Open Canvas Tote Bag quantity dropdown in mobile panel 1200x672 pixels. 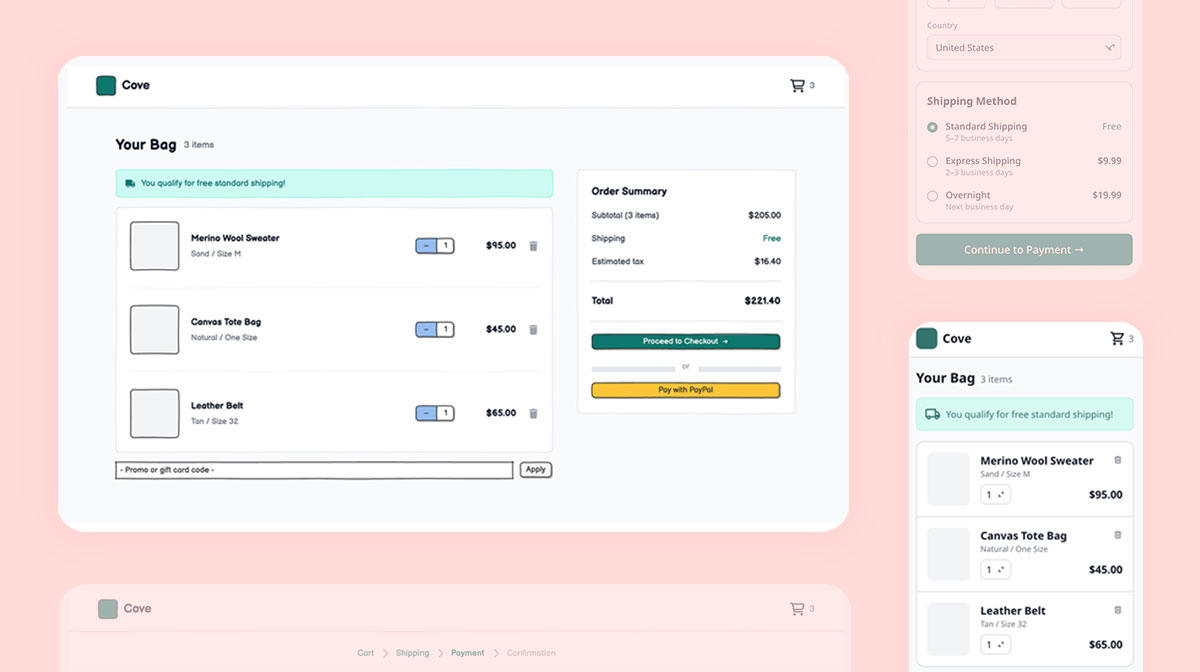click(996, 570)
